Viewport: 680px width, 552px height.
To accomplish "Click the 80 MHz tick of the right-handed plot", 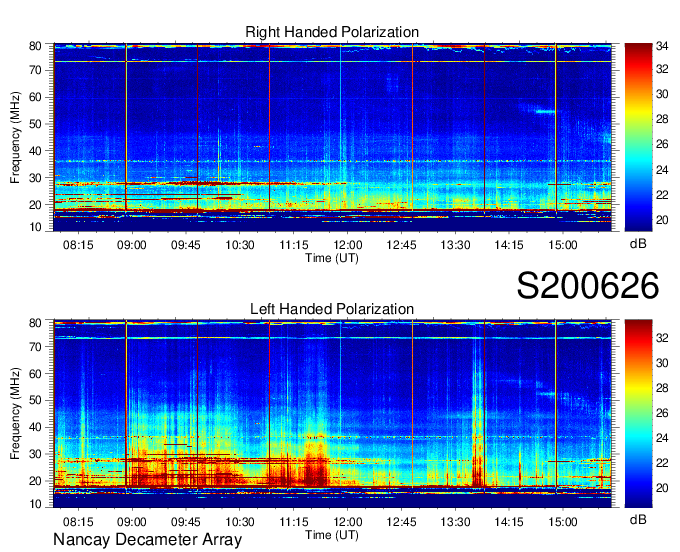I will click(36, 46).
